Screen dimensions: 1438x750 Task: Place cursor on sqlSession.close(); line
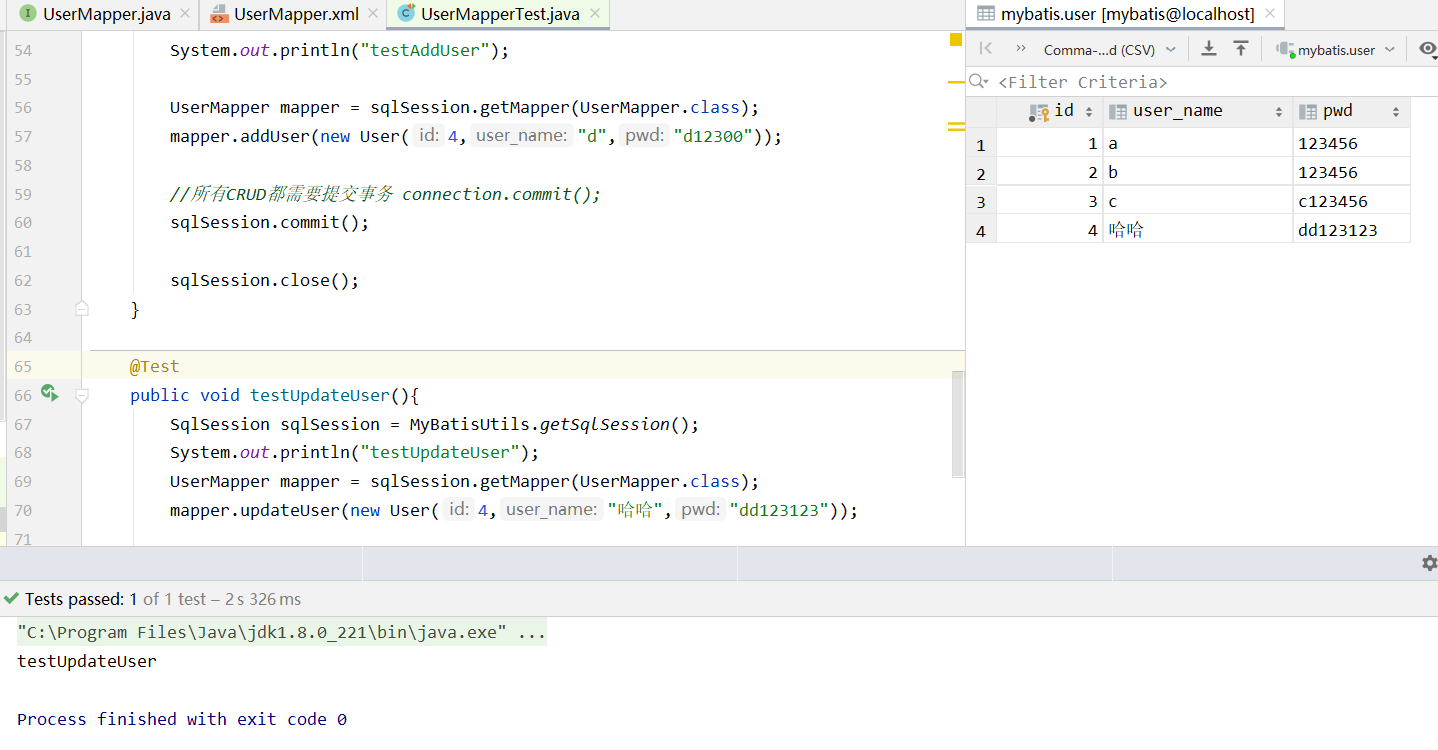click(x=264, y=280)
